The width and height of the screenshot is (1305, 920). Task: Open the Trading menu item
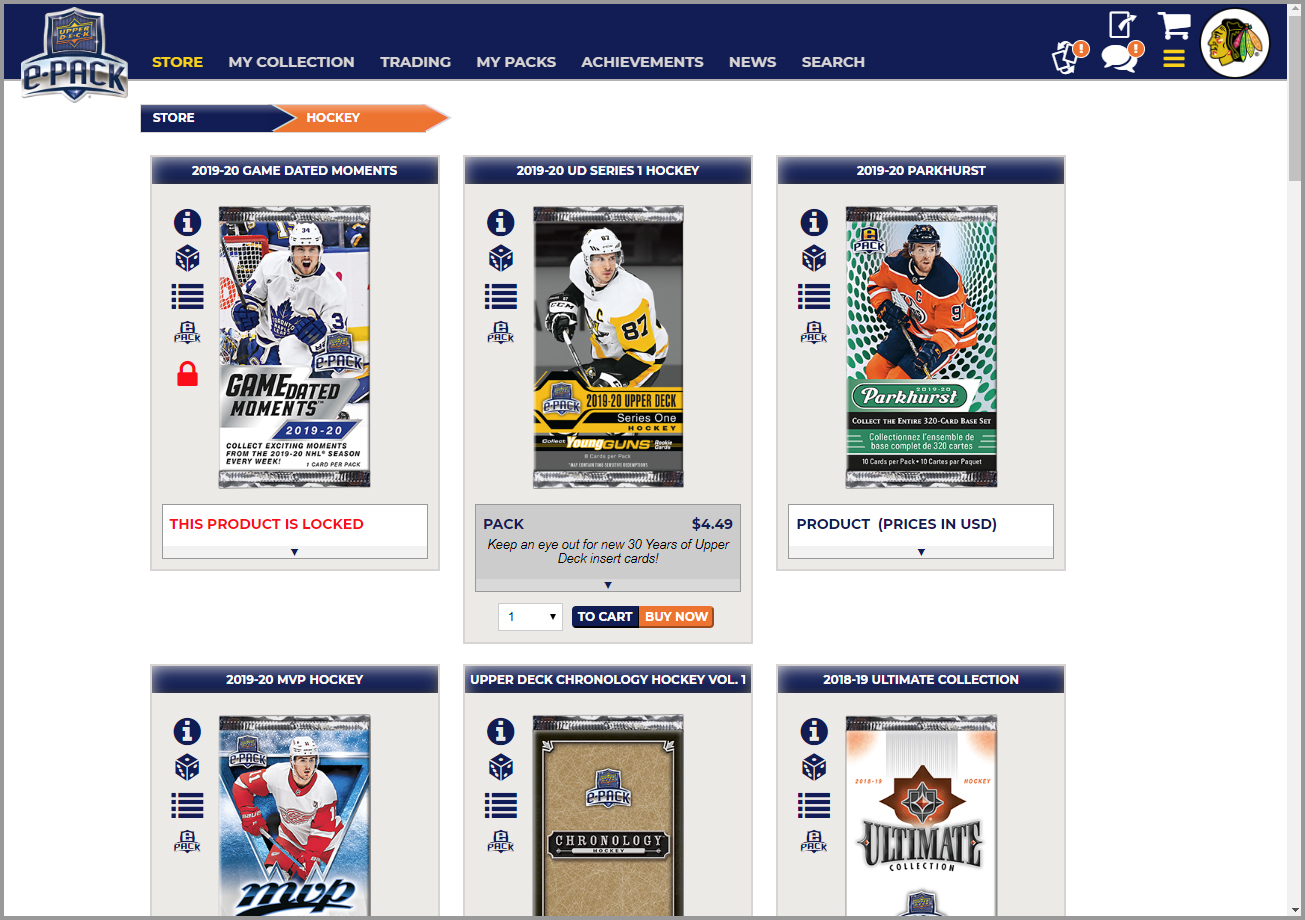coord(415,62)
